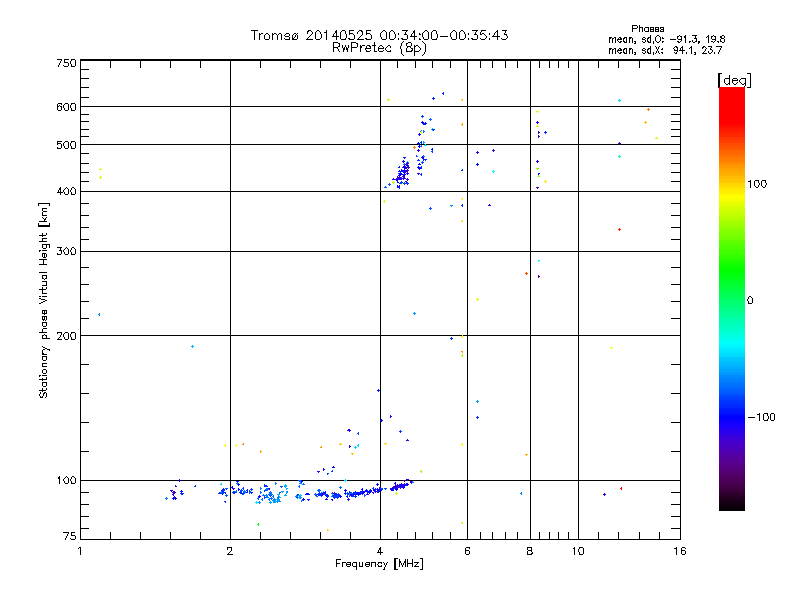800x600 pixels.
Task: Click the 'Frequency [MHz]' axis label
Action: click(x=379, y=564)
